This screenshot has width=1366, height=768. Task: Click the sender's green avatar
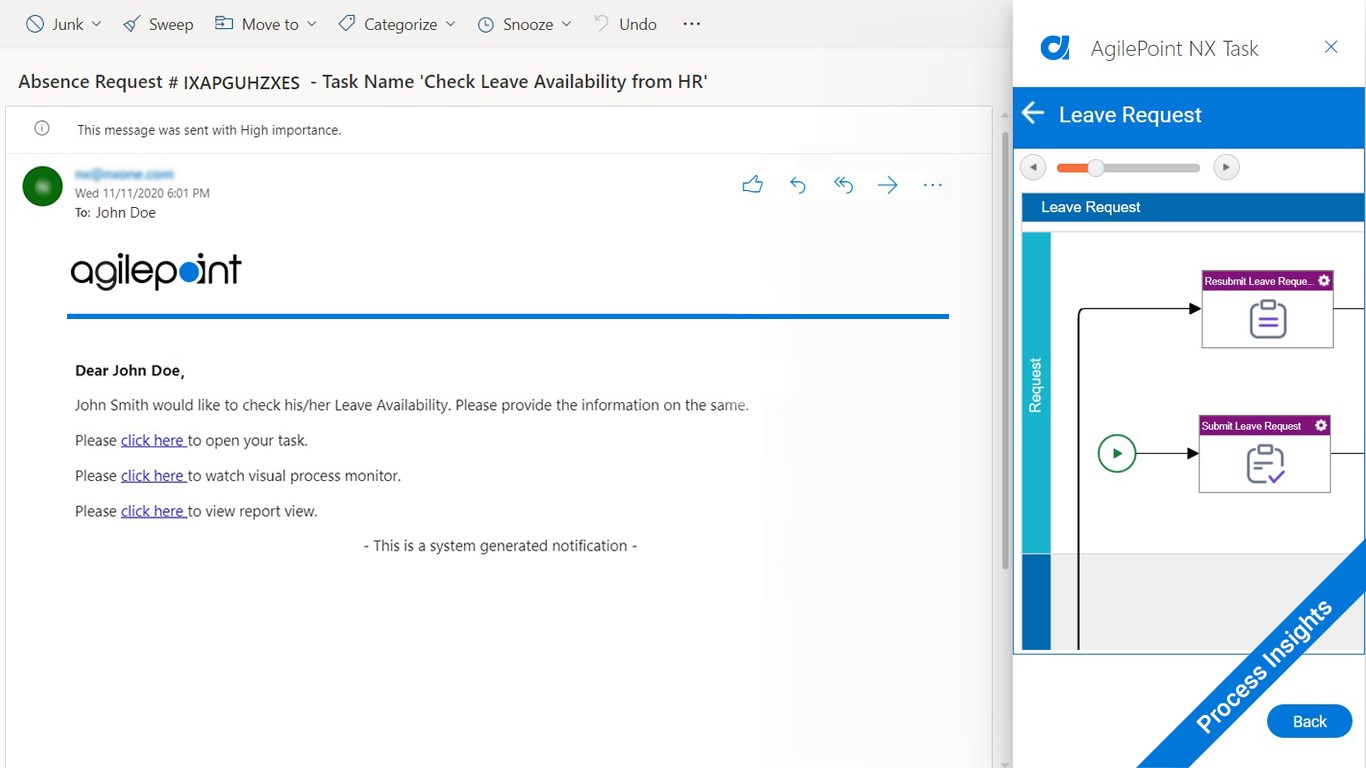point(42,186)
